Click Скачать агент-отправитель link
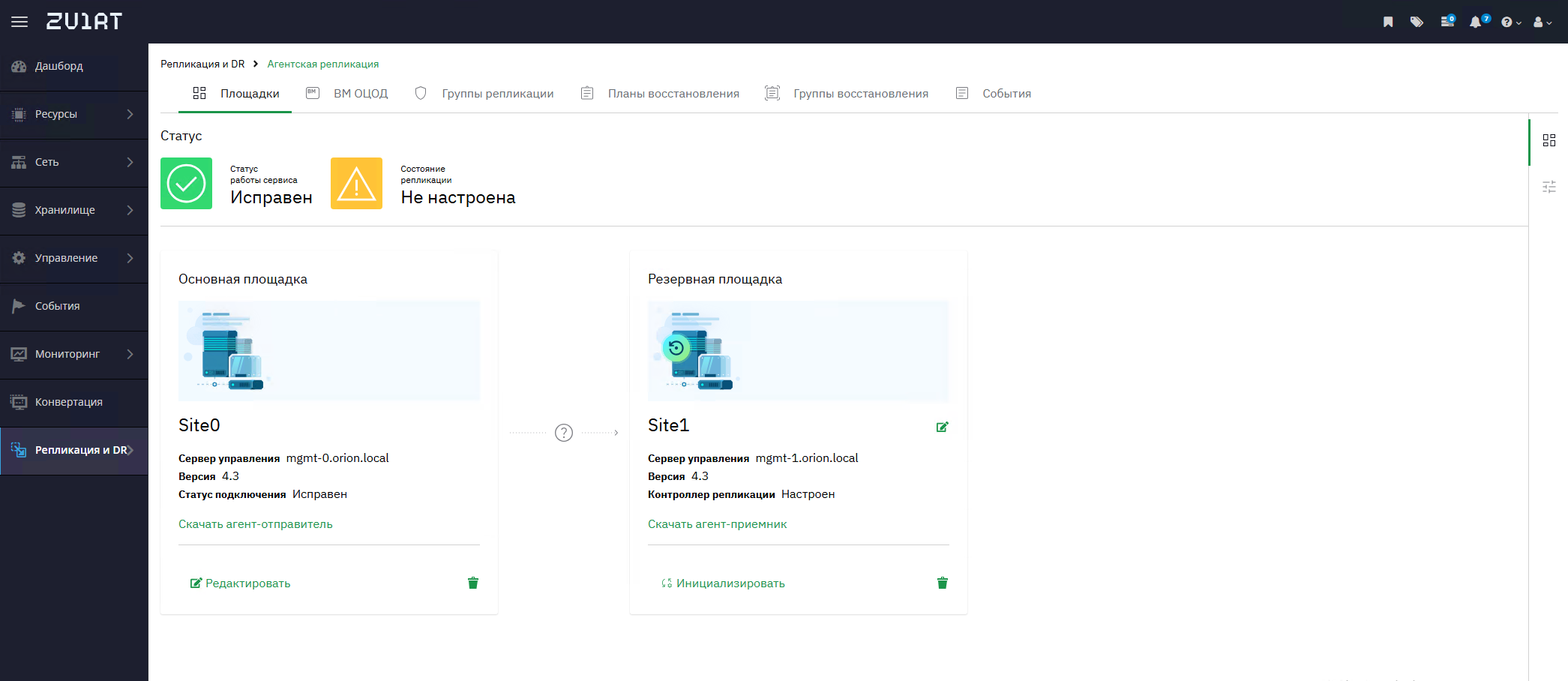This screenshot has width=1568, height=681. coord(256,524)
